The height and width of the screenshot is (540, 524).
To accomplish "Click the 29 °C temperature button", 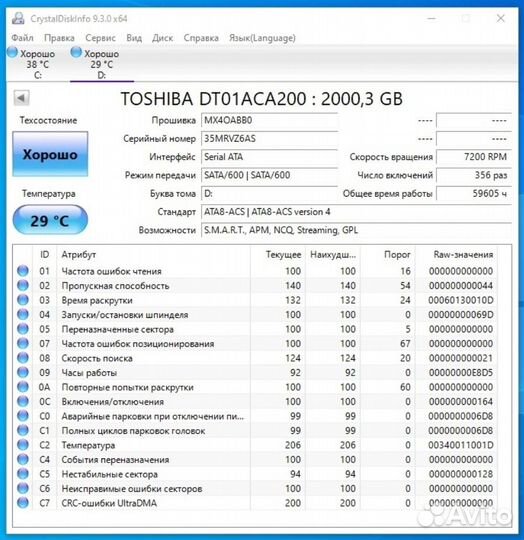I will click(x=50, y=220).
